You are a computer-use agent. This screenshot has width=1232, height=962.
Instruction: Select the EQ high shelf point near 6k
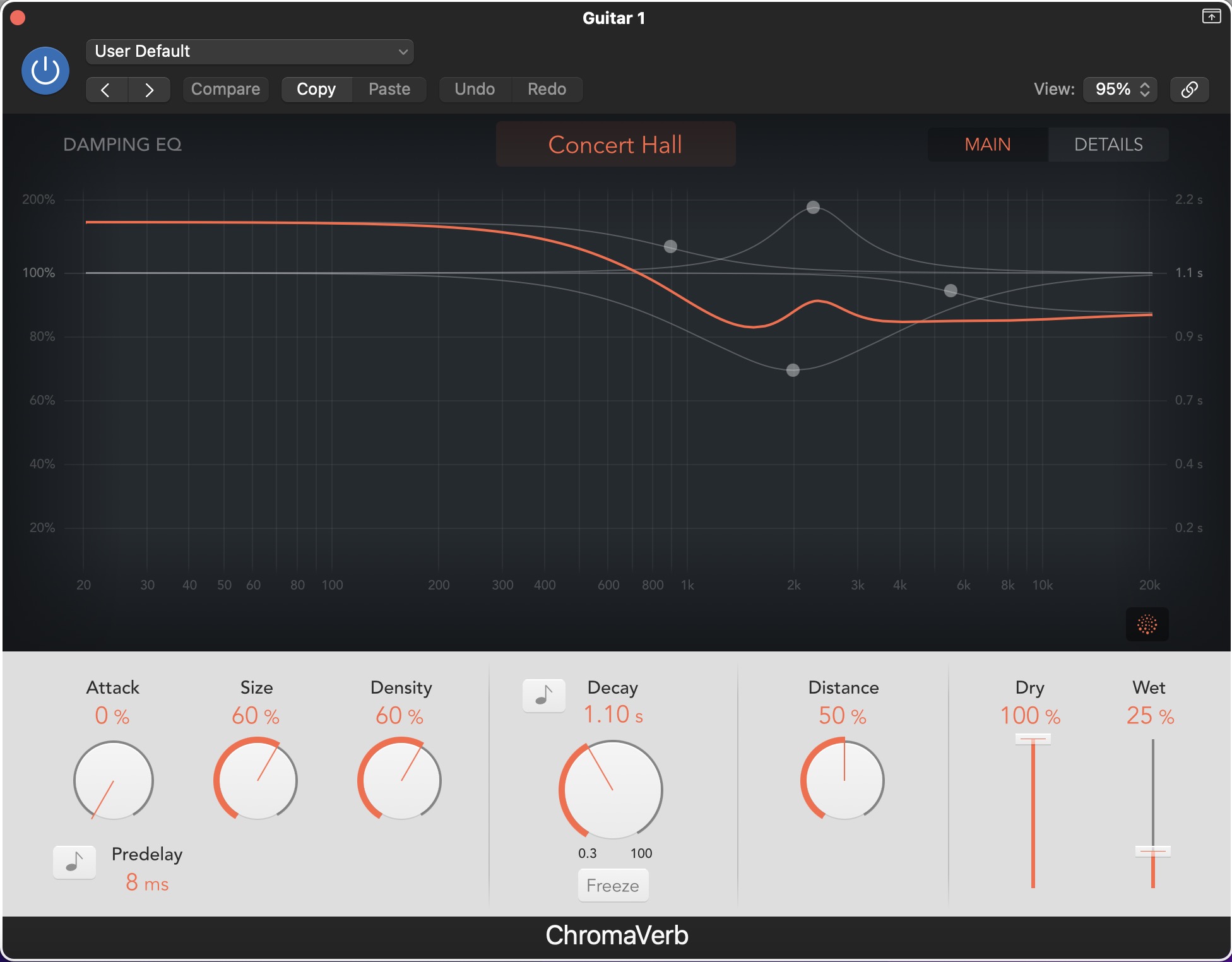coord(951,290)
